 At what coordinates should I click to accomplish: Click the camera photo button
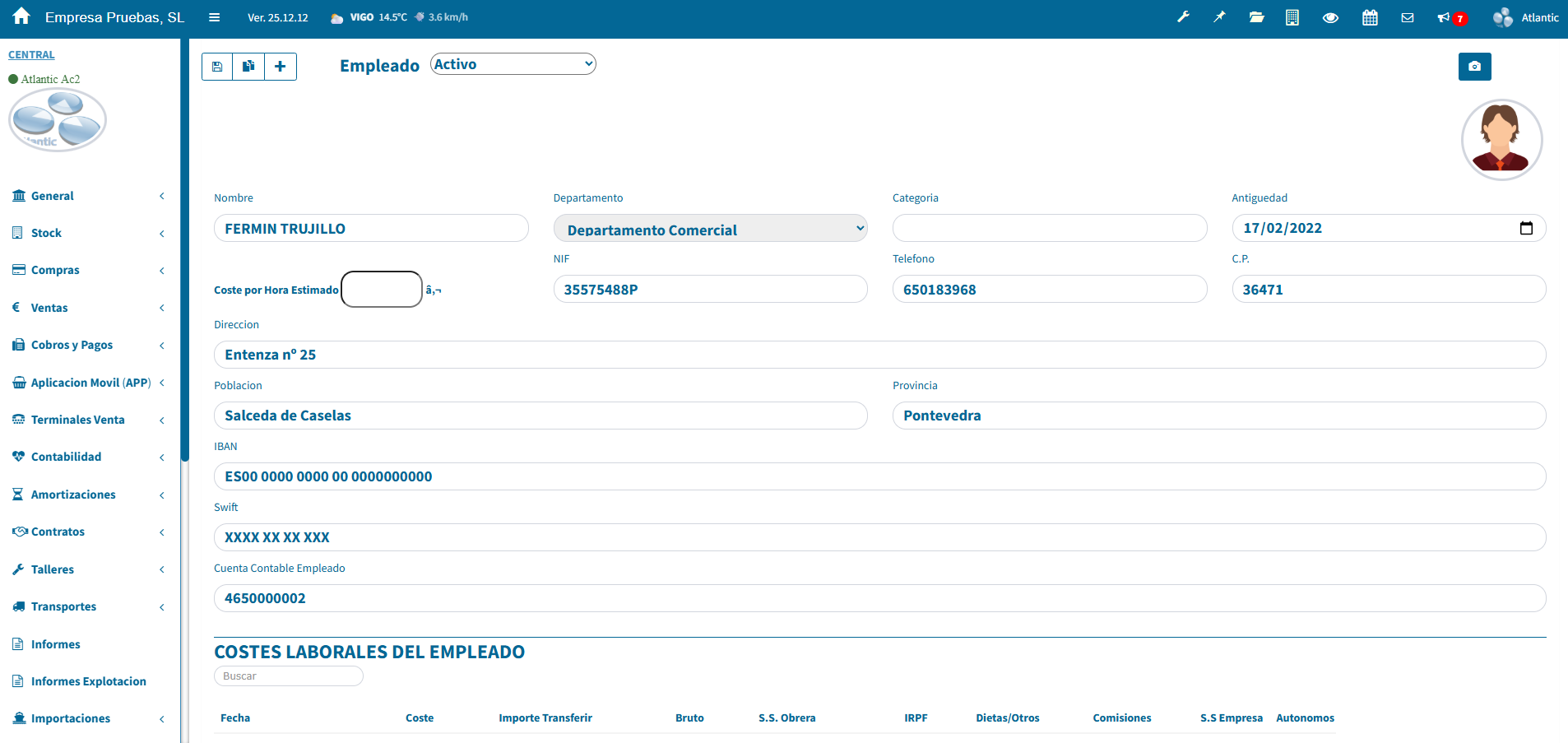1474,67
